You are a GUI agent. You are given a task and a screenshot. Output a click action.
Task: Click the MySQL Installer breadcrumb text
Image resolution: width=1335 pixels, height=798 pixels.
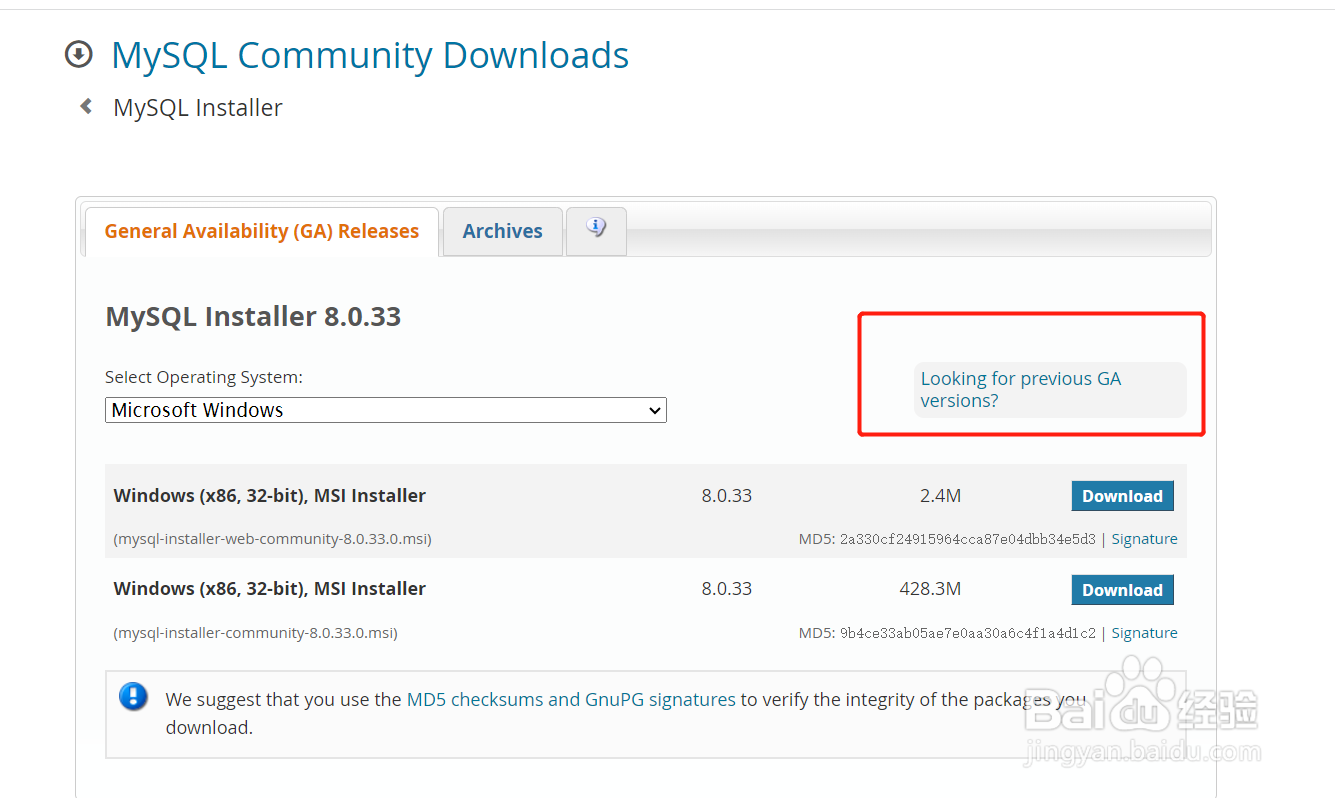198,108
